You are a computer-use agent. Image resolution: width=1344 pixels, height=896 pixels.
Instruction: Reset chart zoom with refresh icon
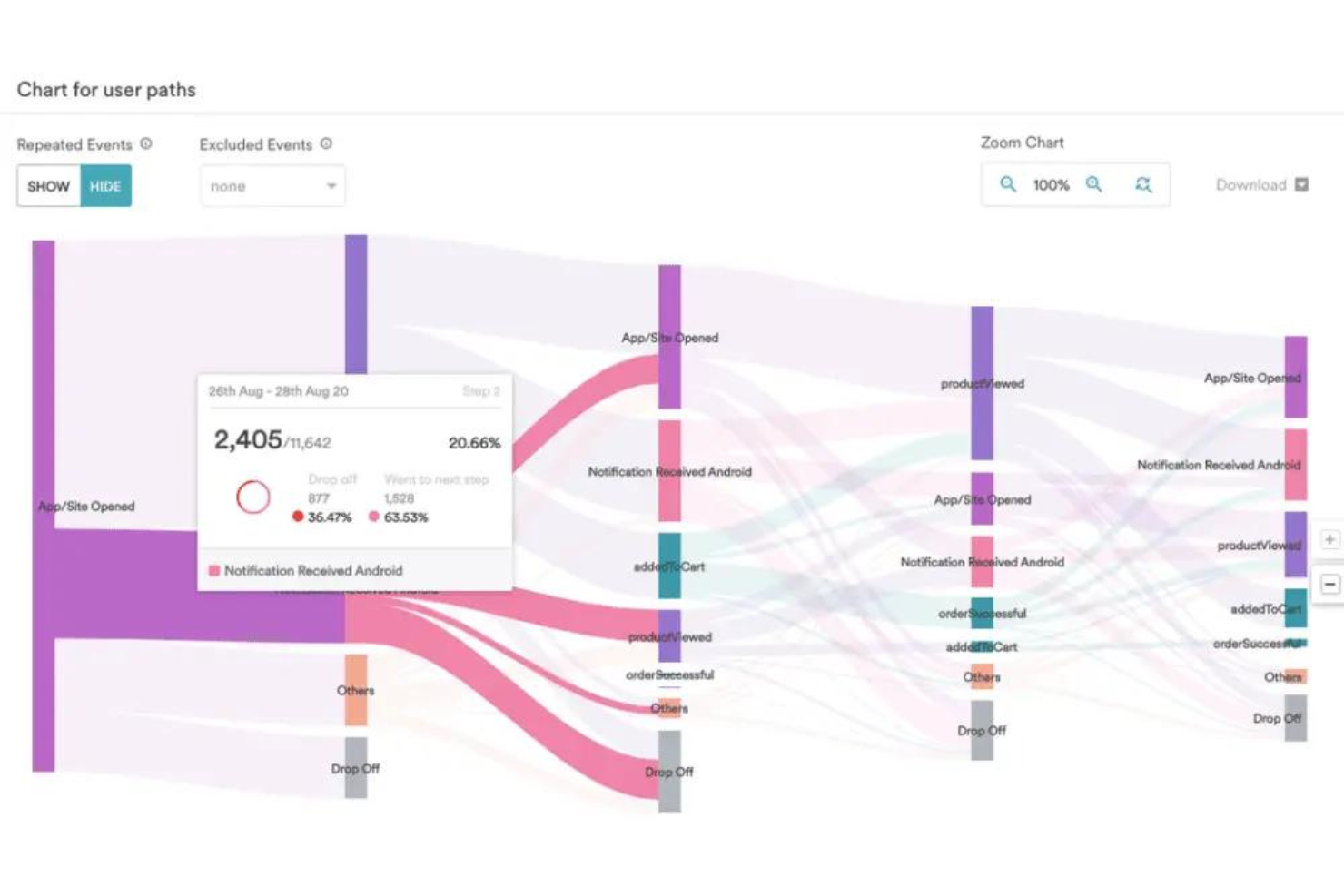point(1144,184)
